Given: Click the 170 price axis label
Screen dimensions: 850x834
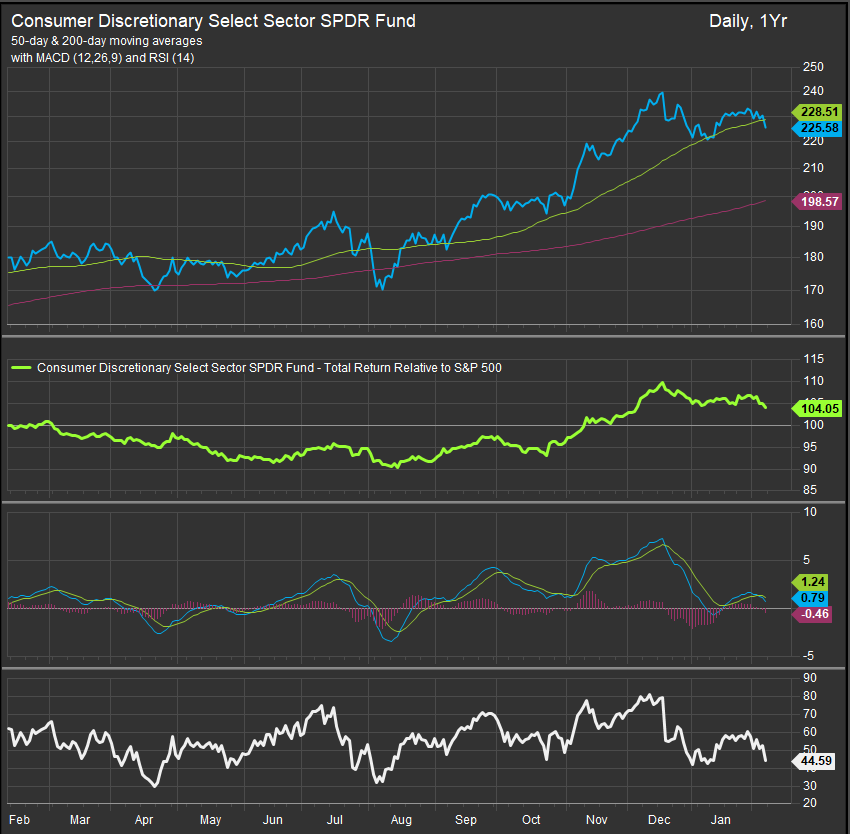Looking at the screenshot, I should pyautogui.click(x=813, y=290).
